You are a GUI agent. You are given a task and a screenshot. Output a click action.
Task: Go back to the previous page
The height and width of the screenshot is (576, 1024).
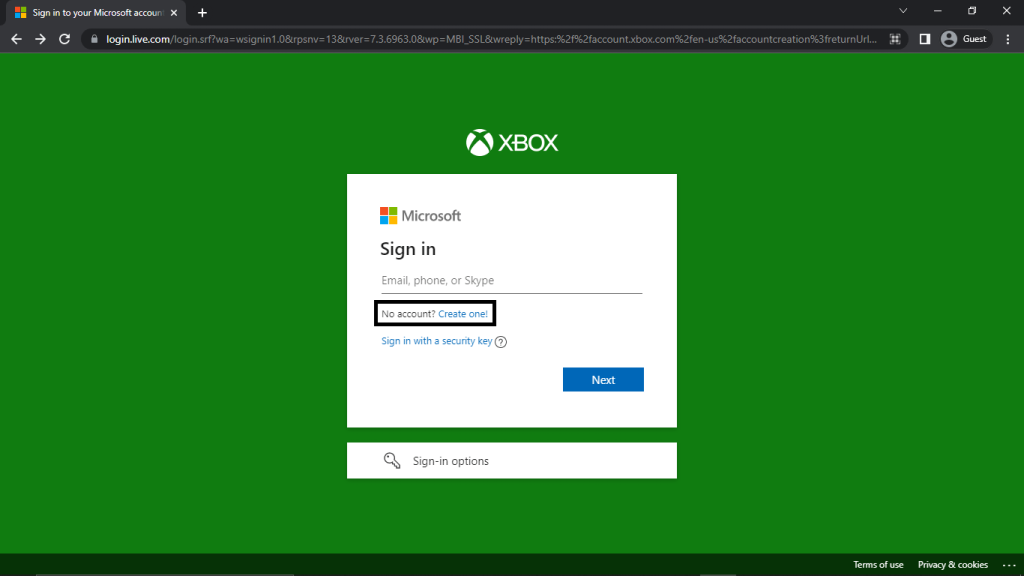click(16, 39)
